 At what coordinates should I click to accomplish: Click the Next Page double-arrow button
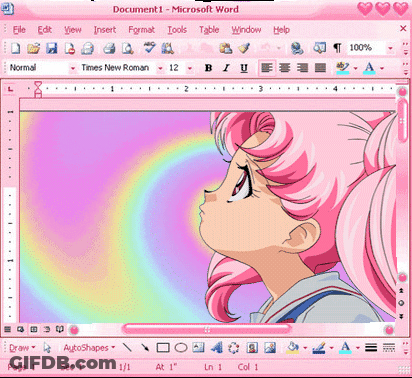402,316
